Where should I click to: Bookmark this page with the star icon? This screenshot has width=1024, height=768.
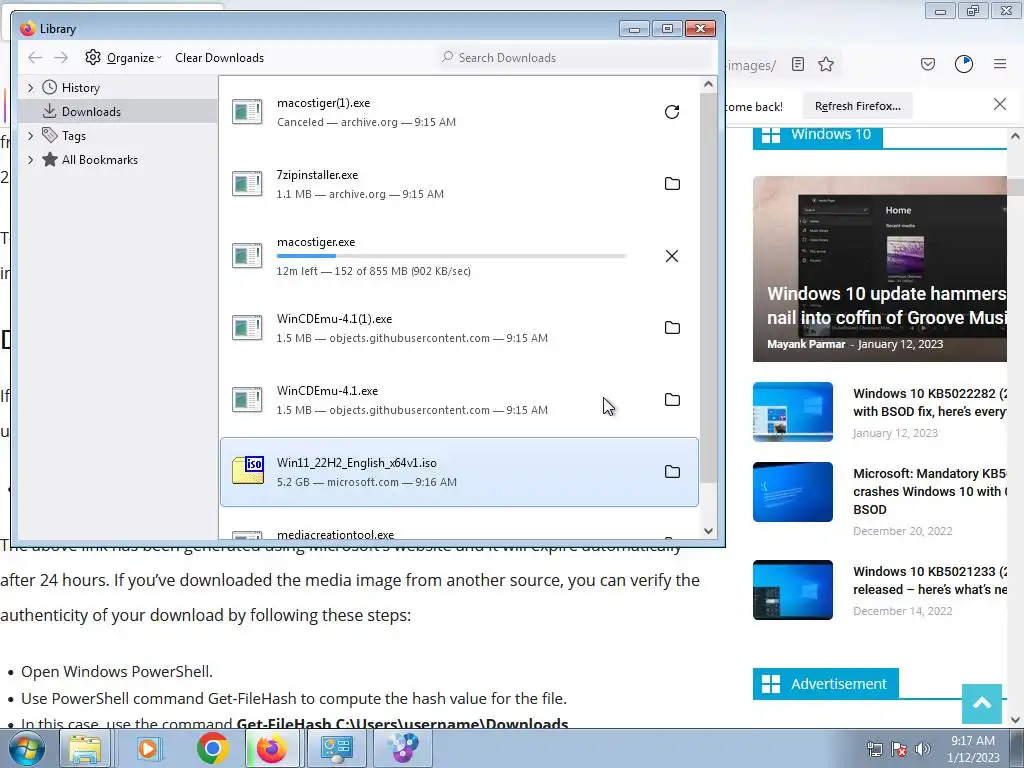click(x=826, y=64)
